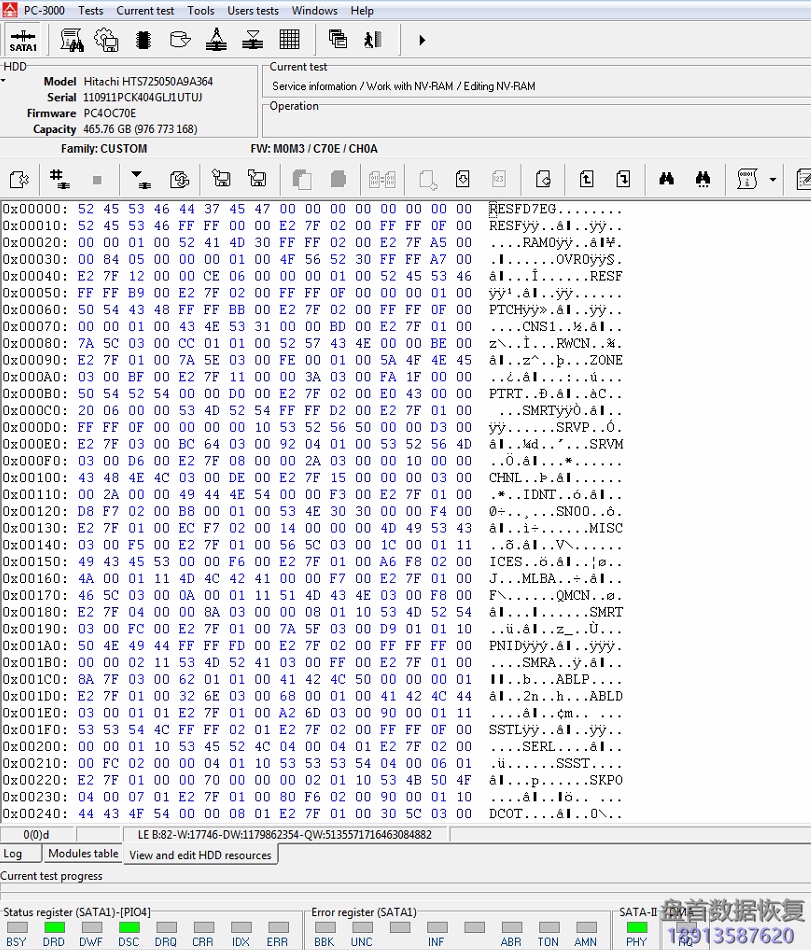Open the dropdown arrow beside the scroll icon

click(773, 180)
